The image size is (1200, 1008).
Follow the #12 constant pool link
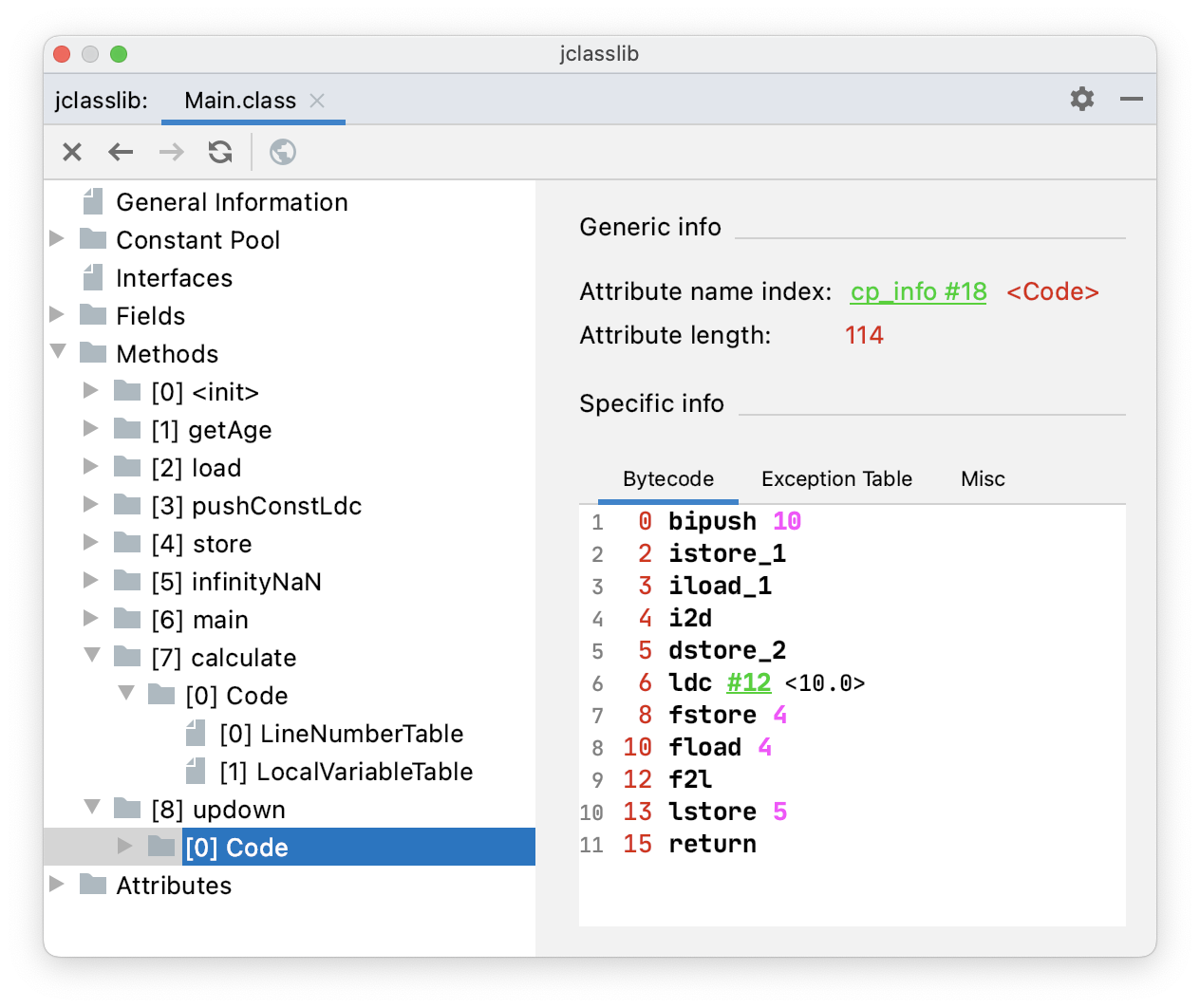coord(748,683)
